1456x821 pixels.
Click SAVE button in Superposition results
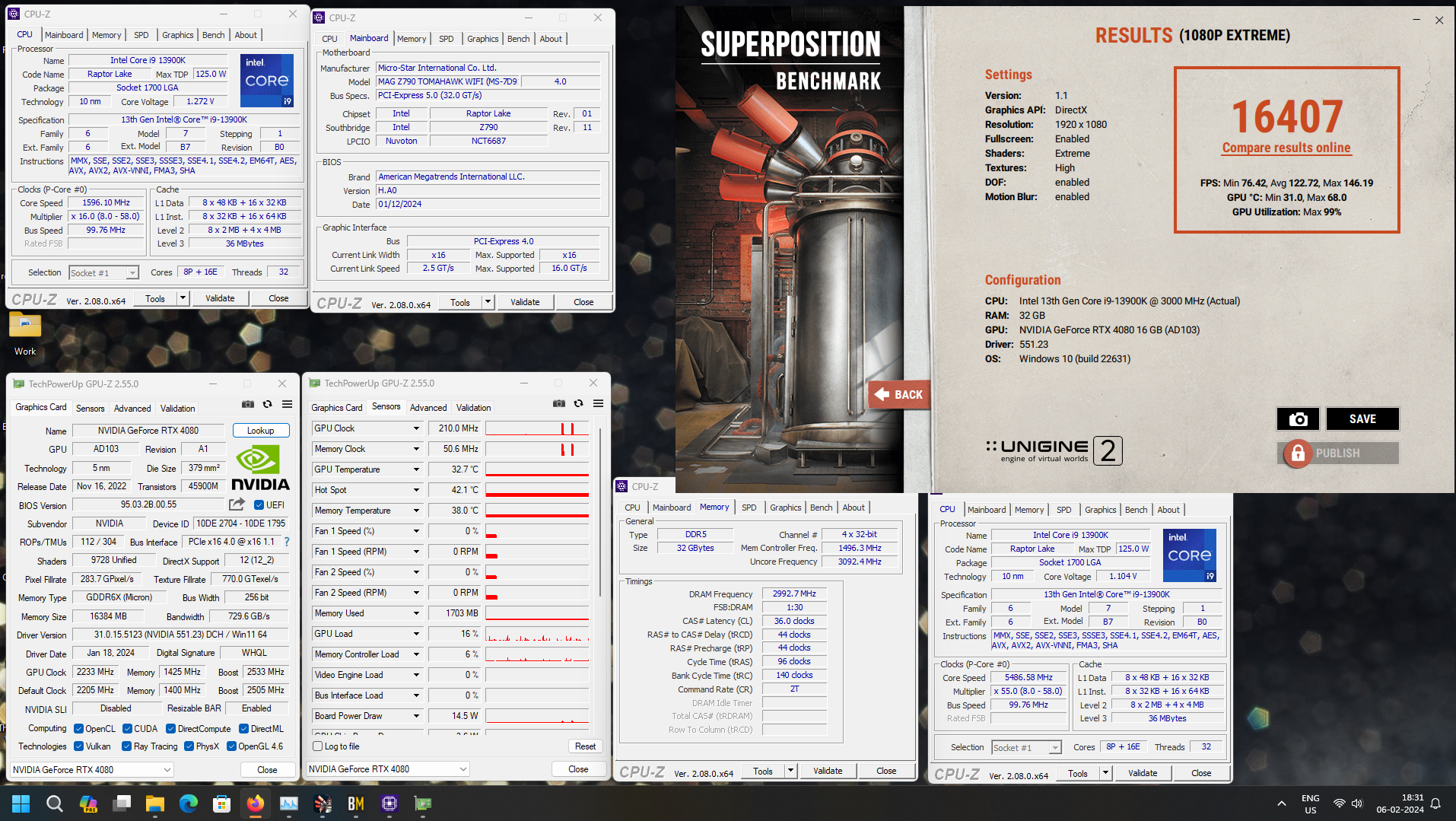pos(1362,419)
